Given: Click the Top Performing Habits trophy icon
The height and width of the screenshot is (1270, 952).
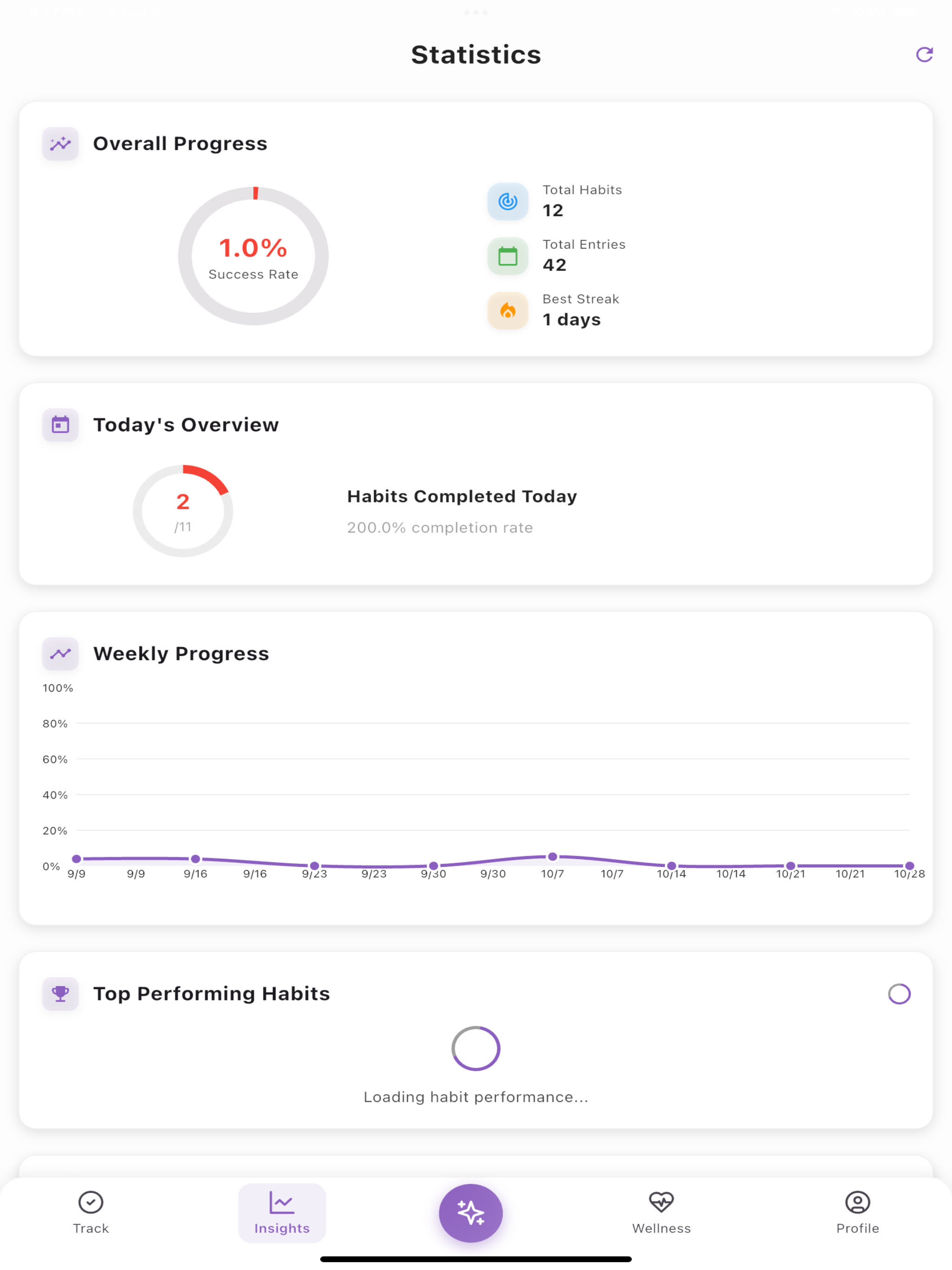Looking at the screenshot, I should click(x=60, y=993).
